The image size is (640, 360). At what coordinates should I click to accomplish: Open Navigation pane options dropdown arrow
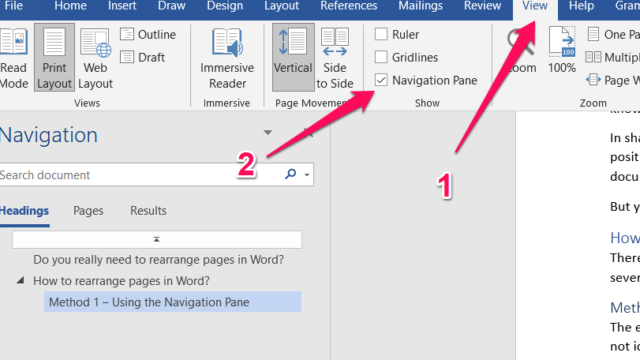click(x=268, y=133)
